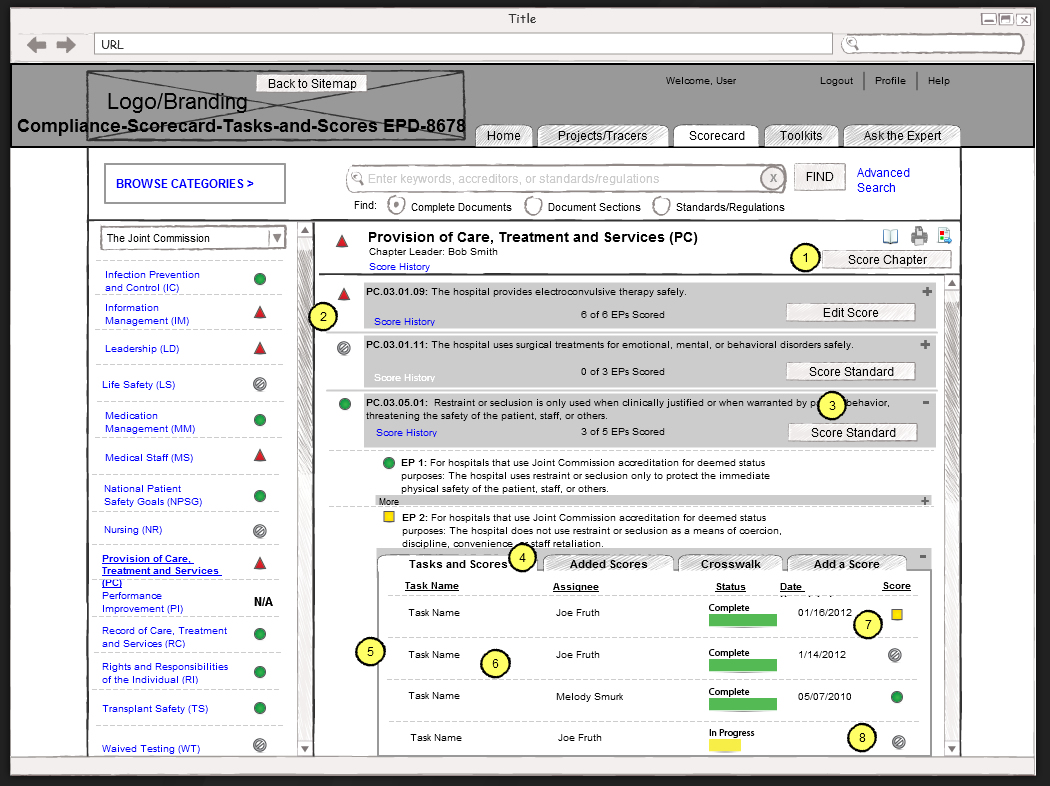Open Transplant Safety (TS) category
The image size is (1050, 786).
click(x=155, y=708)
